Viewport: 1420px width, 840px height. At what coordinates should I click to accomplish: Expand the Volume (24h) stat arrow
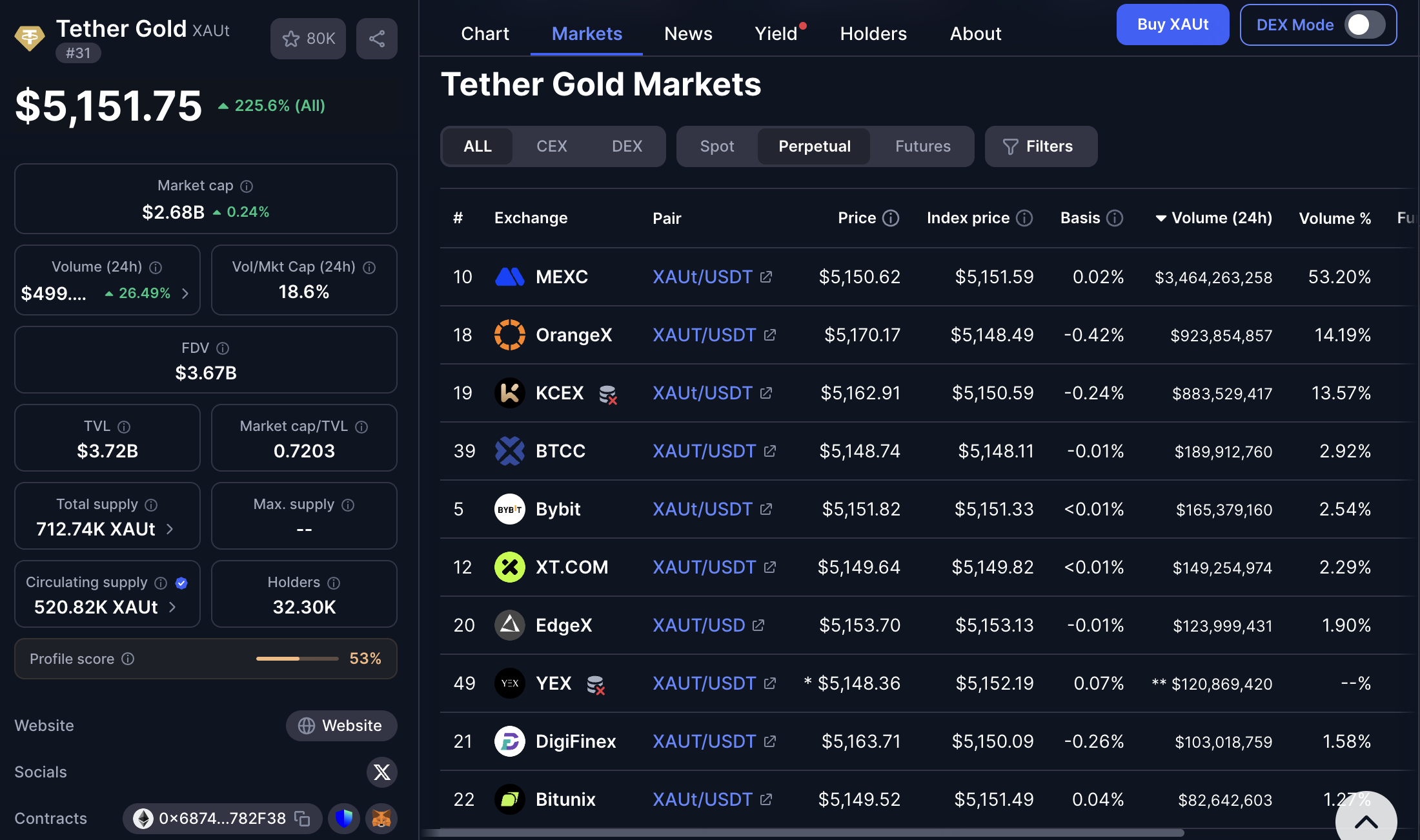coord(185,293)
